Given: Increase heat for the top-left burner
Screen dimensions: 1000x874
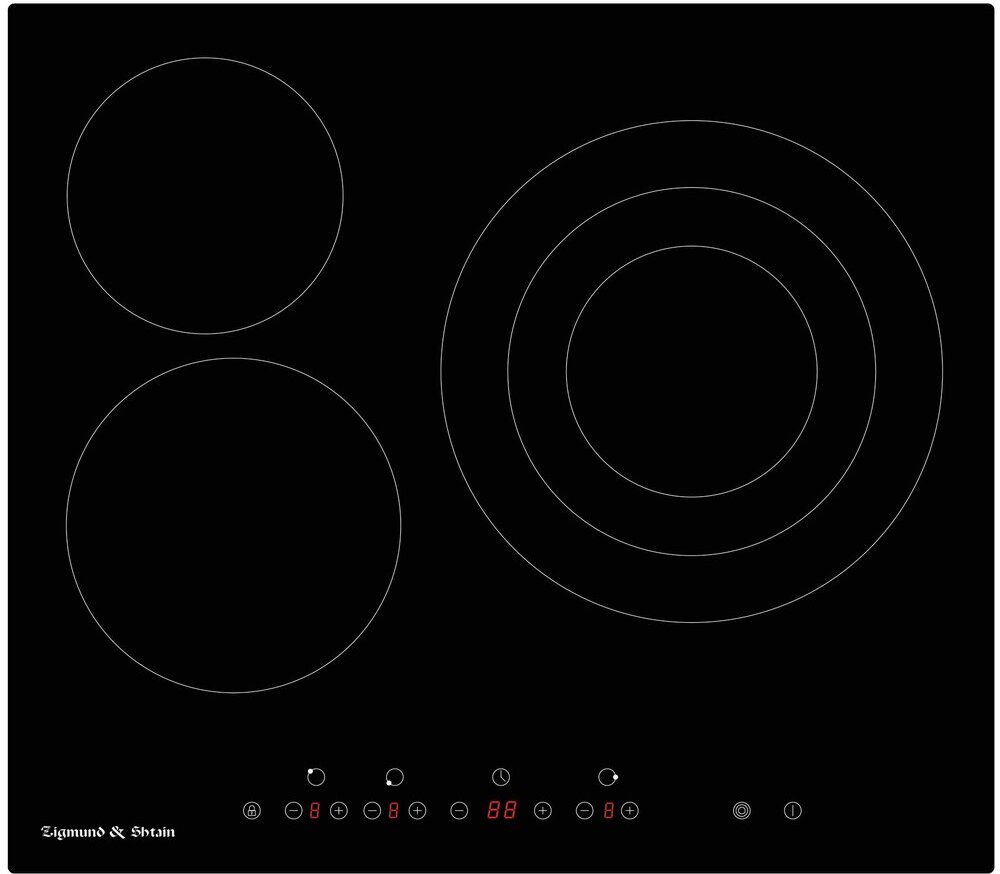Looking at the screenshot, I should point(339,811).
